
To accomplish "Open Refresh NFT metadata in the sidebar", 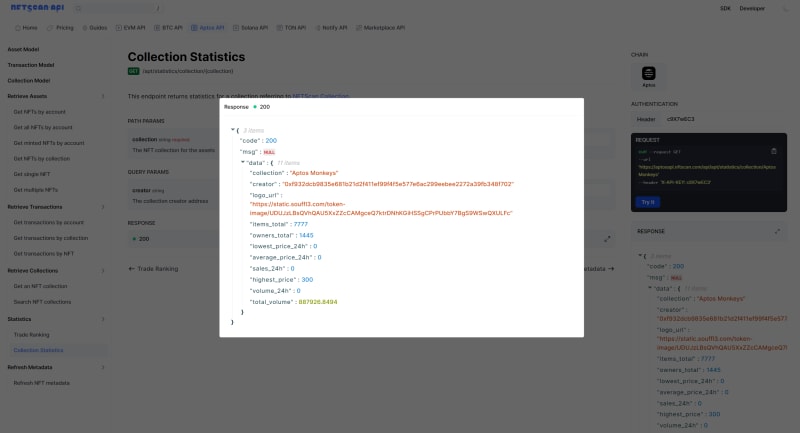I will coord(41,383).
